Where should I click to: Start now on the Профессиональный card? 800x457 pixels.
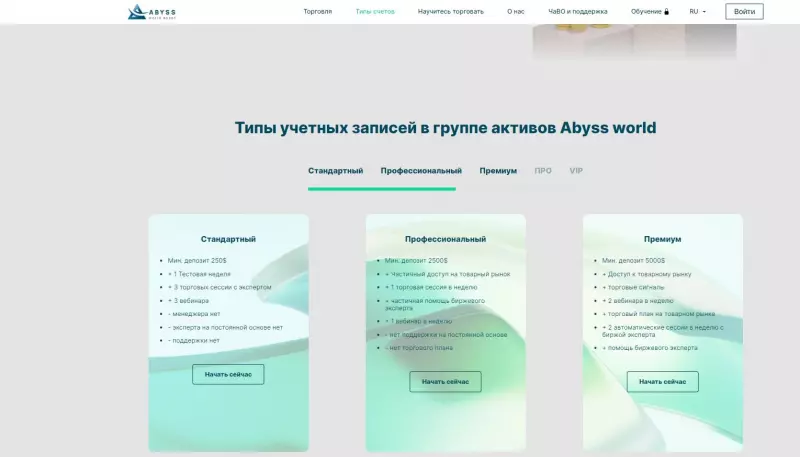point(445,382)
